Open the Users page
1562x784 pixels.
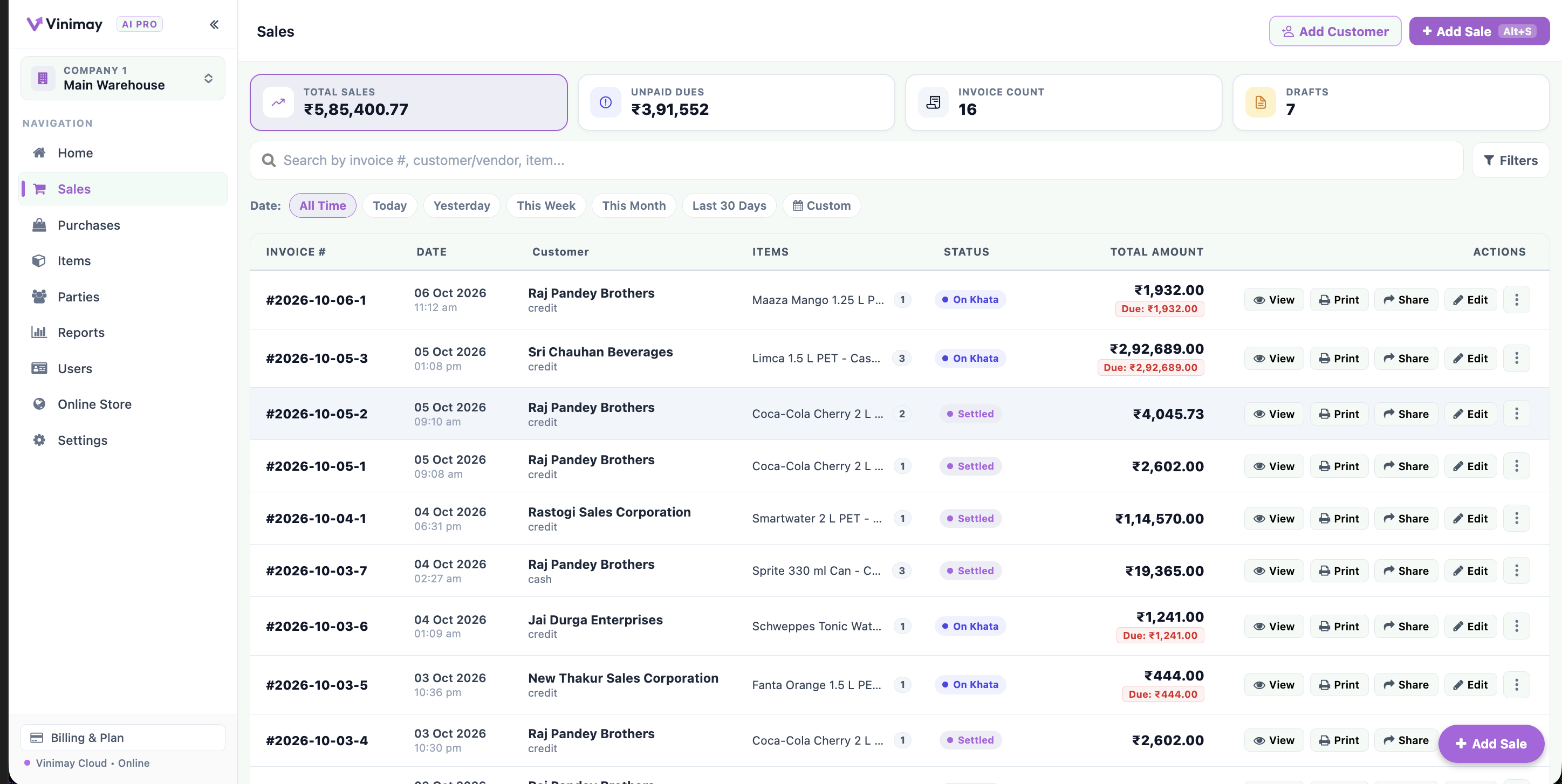point(123,369)
